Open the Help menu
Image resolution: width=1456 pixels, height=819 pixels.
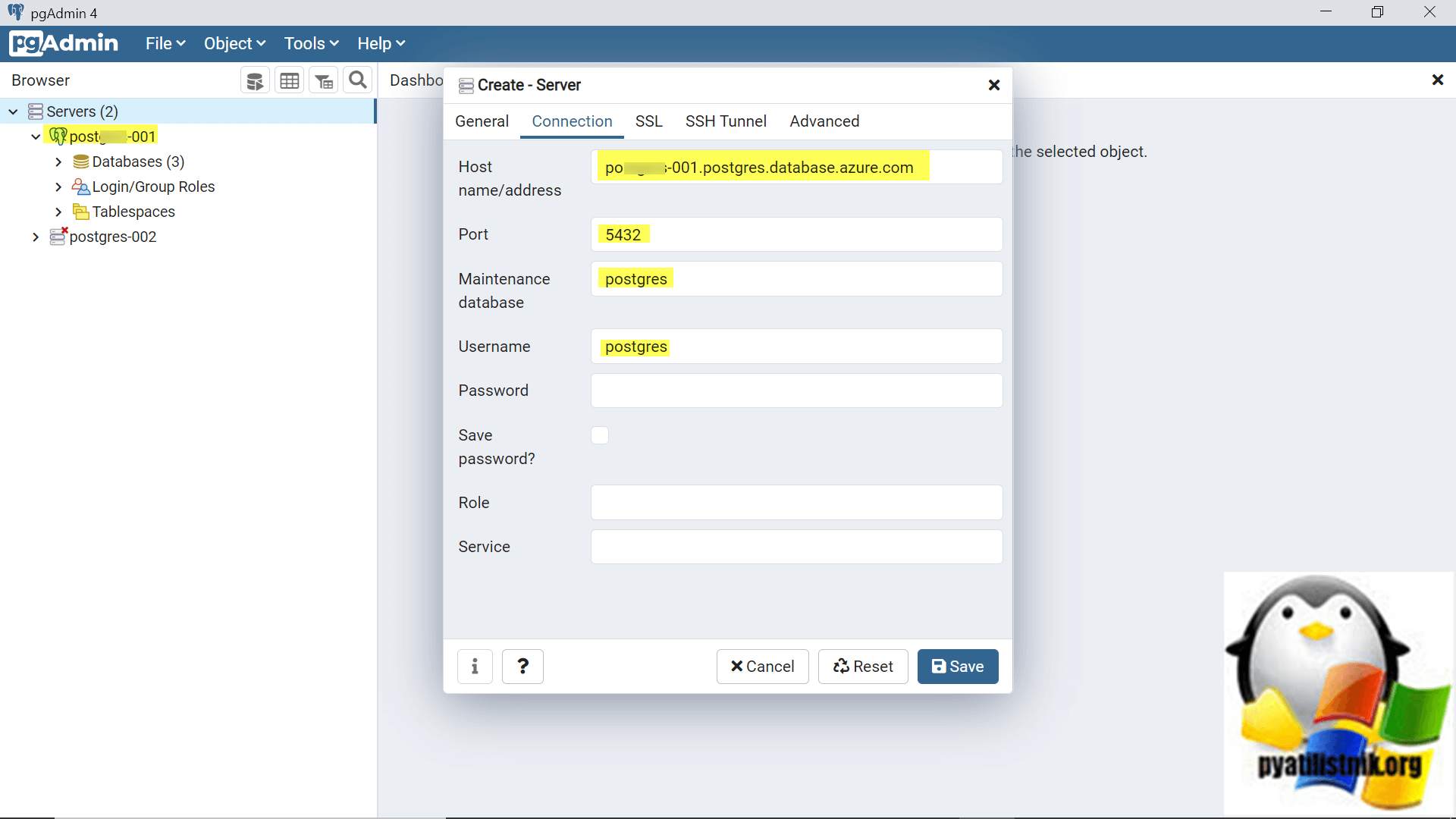coord(381,44)
